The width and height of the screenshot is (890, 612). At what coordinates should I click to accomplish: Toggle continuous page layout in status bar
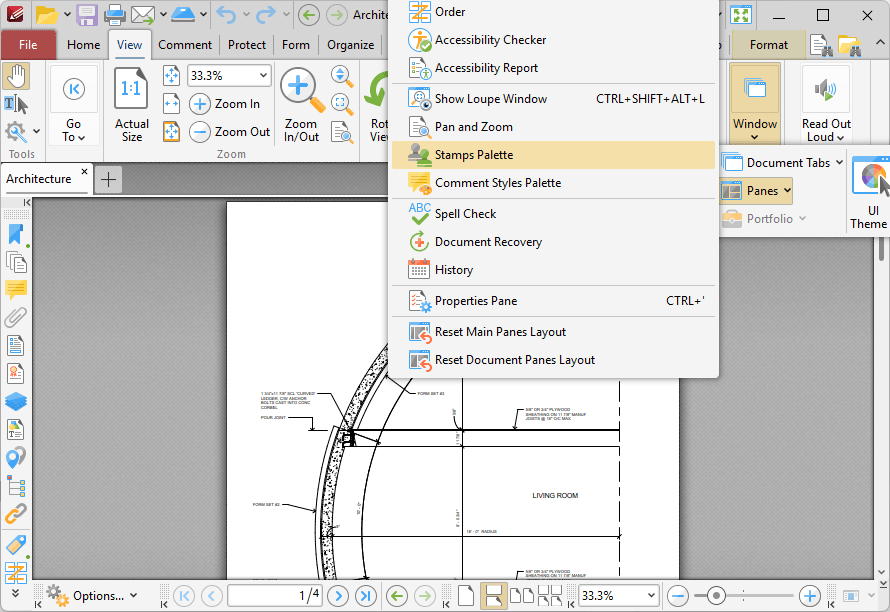(493, 596)
